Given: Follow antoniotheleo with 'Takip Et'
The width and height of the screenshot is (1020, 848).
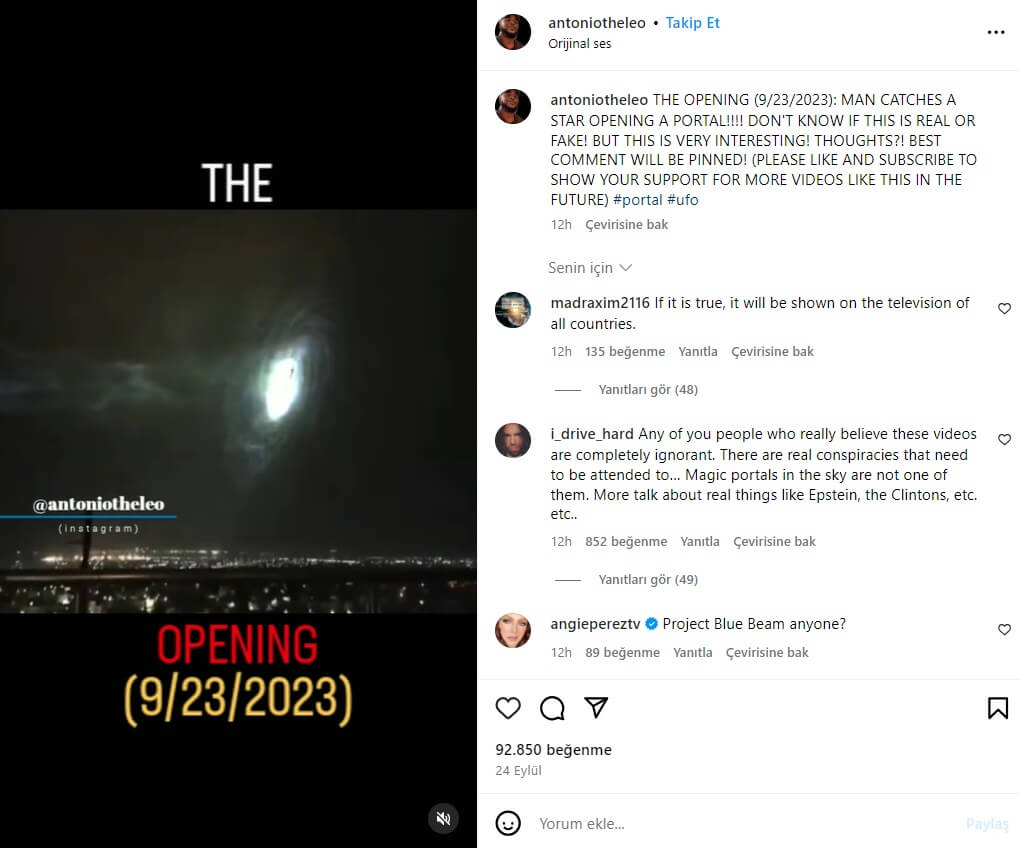Looking at the screenshot, I should coord(692,23).
